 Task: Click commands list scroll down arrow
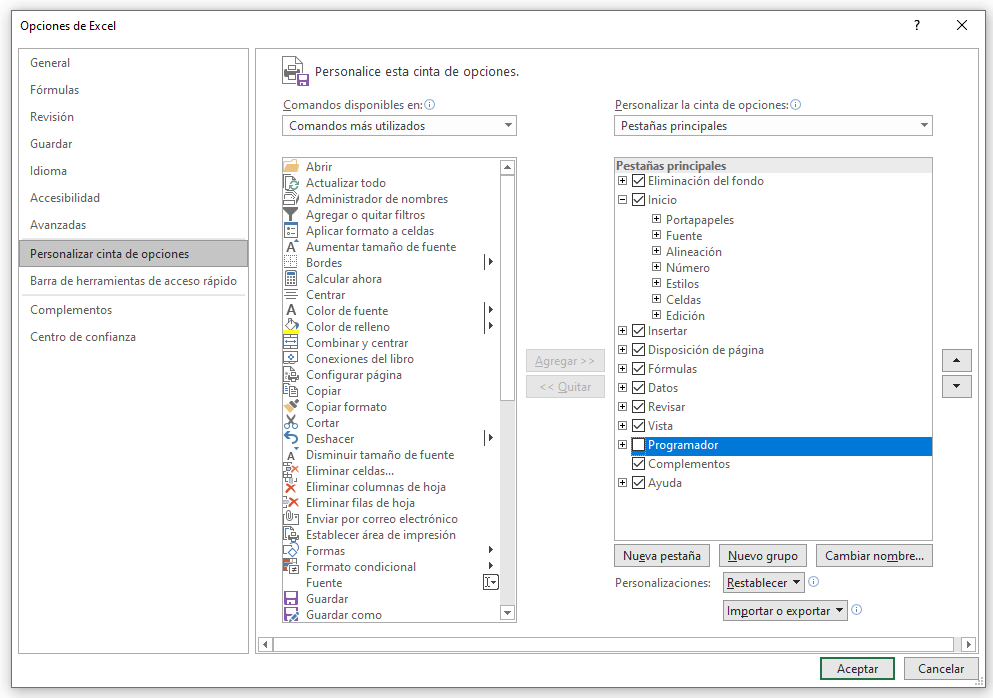507,612
